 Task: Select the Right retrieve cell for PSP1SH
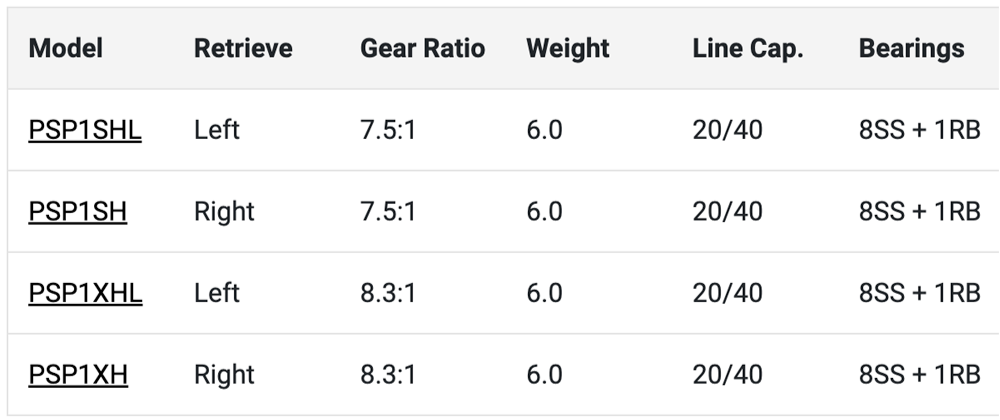pos(224,212)
